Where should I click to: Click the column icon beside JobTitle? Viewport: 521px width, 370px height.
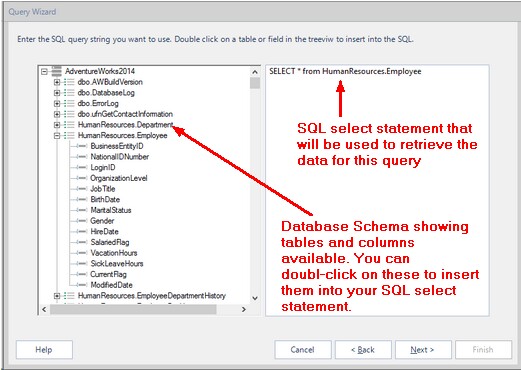pos(82,189)
